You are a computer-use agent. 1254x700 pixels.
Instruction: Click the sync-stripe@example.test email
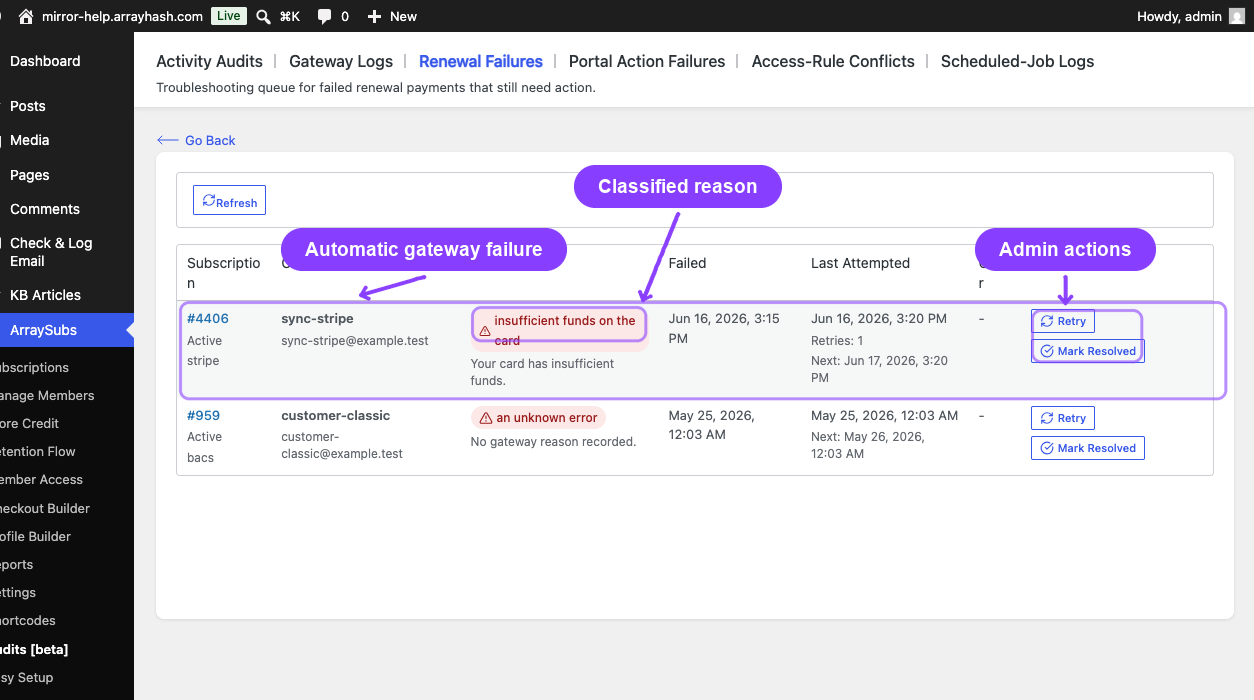[355, 340]
